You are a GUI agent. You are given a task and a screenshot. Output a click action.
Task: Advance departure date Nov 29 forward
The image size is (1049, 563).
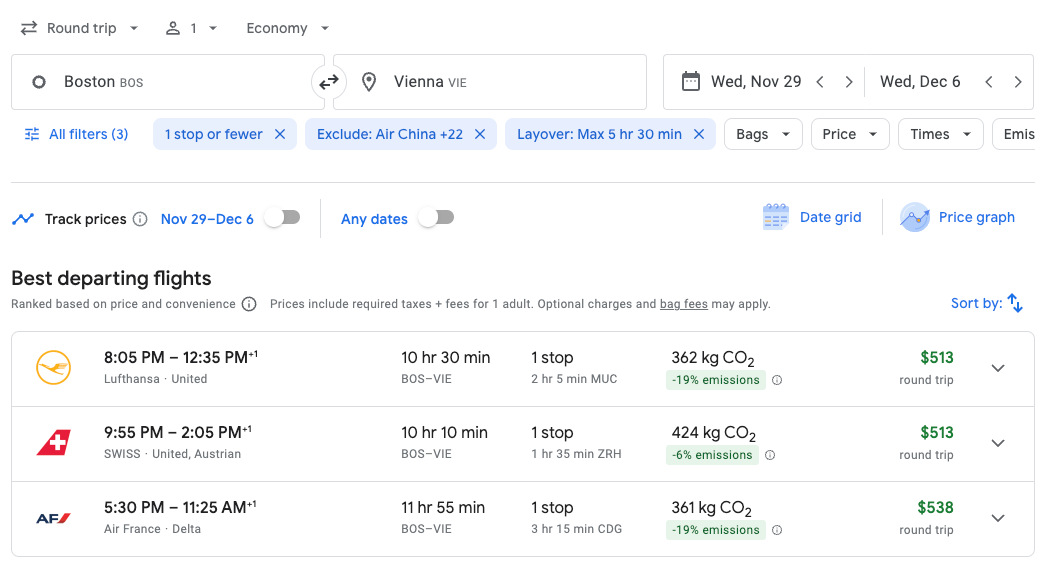[x=849, y=82]
